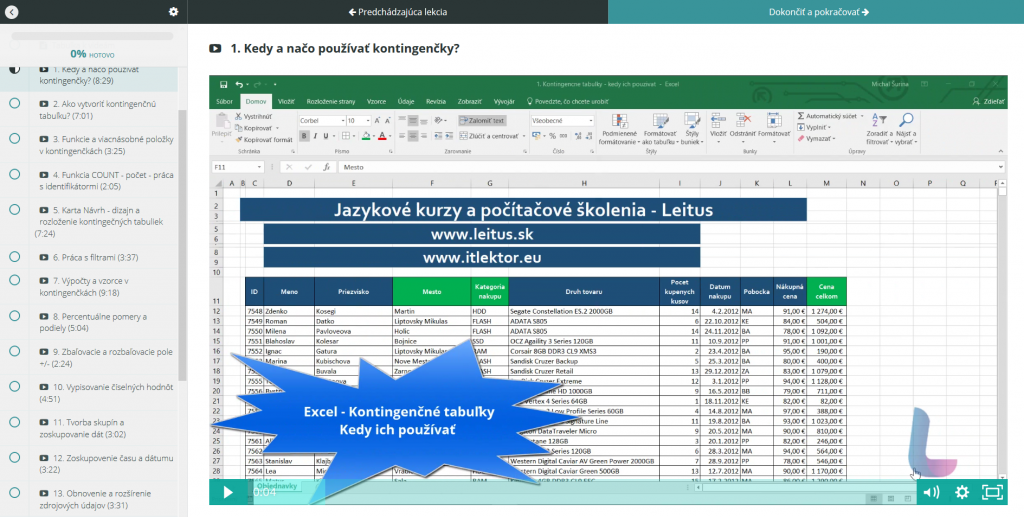This screenshot has height=517, width=1024.
Task: Click the left arrow before Predchádzajúca lekcia
Action: 352,12
